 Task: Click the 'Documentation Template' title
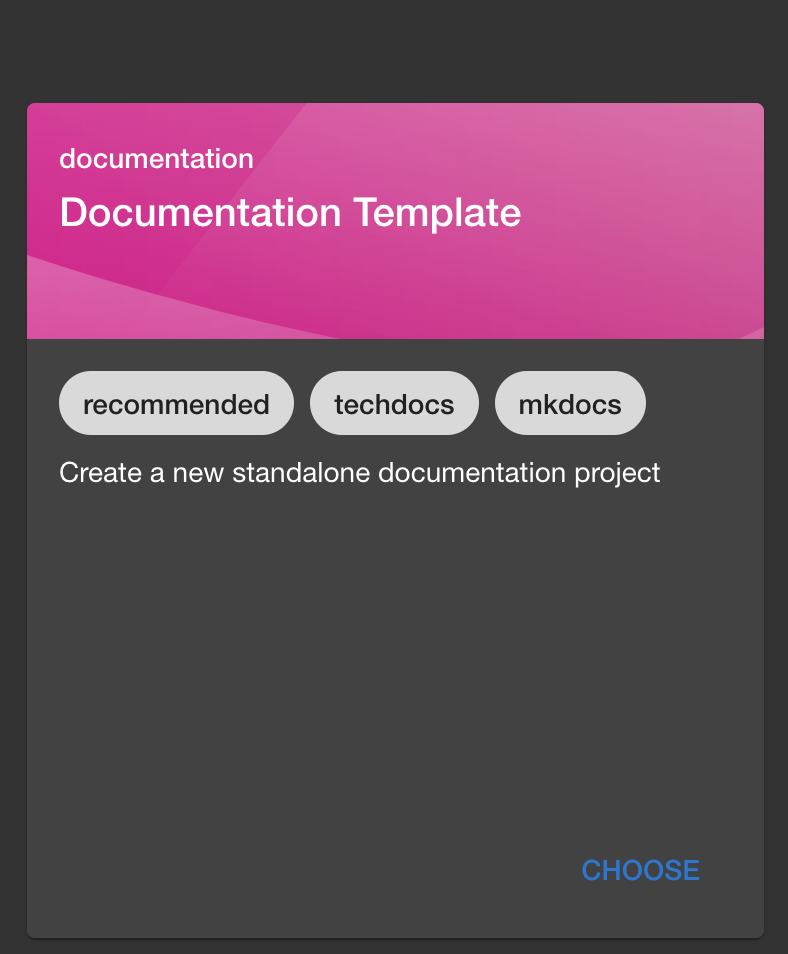coord(290,213)
